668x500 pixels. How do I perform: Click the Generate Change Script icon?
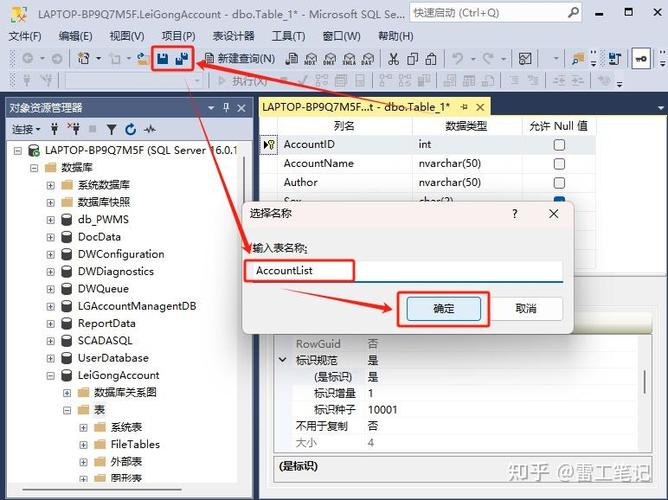tap(614, 58)
